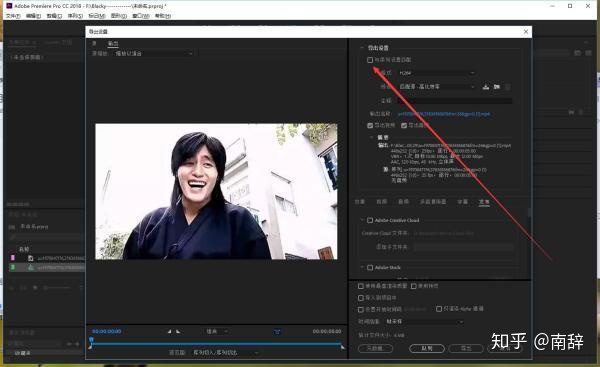Open the 编辑(E) menu
Viewport: 600px width, 367px height.
click(x=34, y=16)
